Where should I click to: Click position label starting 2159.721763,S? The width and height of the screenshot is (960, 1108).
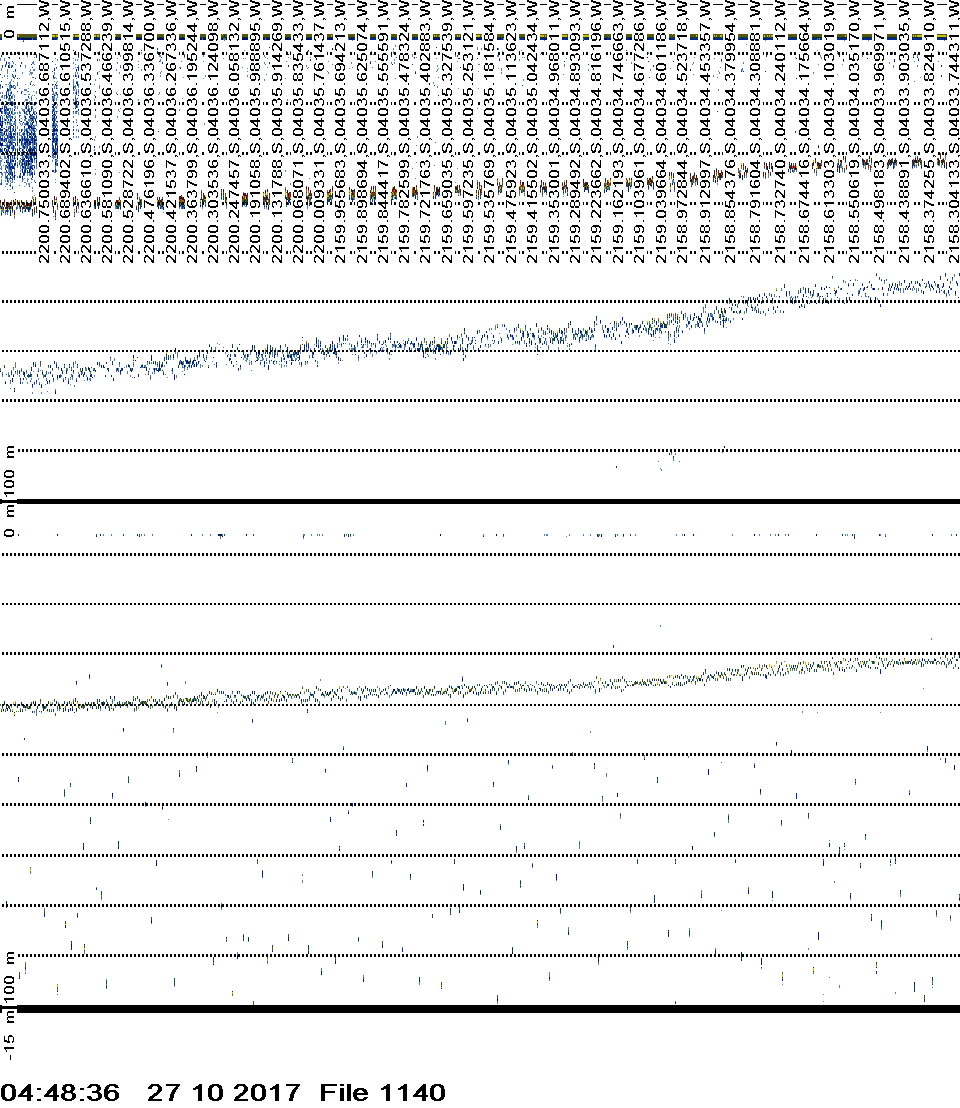(x=425, y=131)
